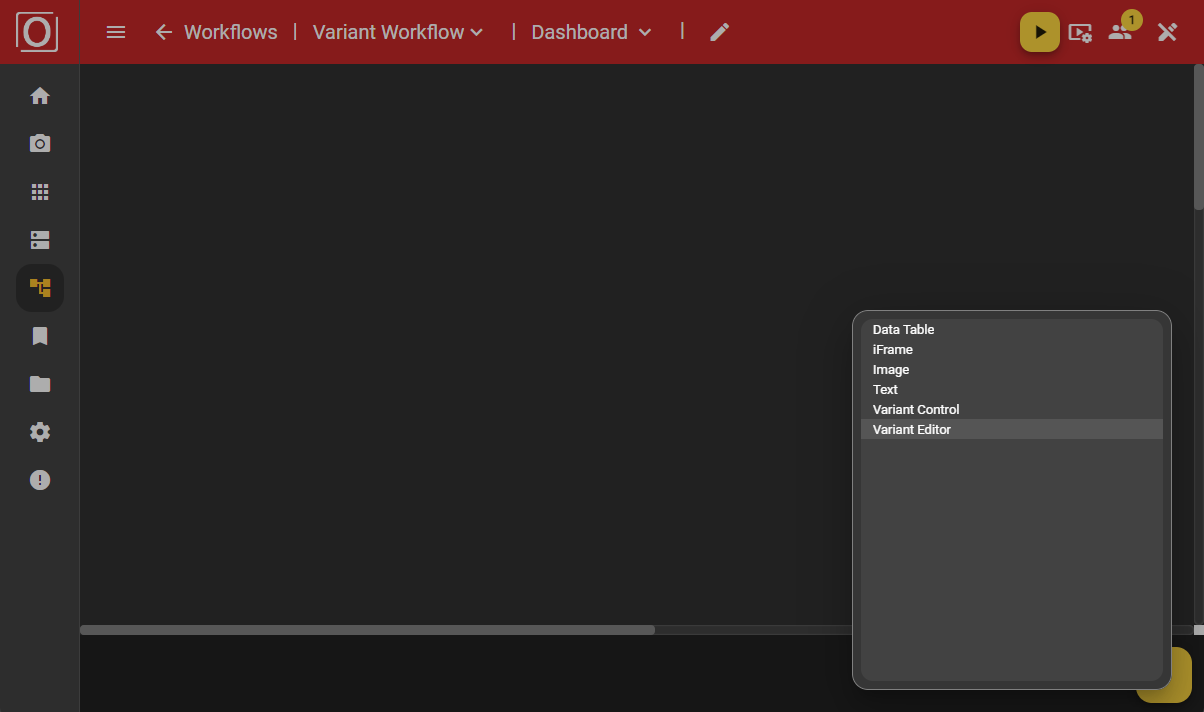Expand the Dashboard dropdown
Image resolution: width=1204 pixels, height=712 pixels.
click(x=590, y=32)
